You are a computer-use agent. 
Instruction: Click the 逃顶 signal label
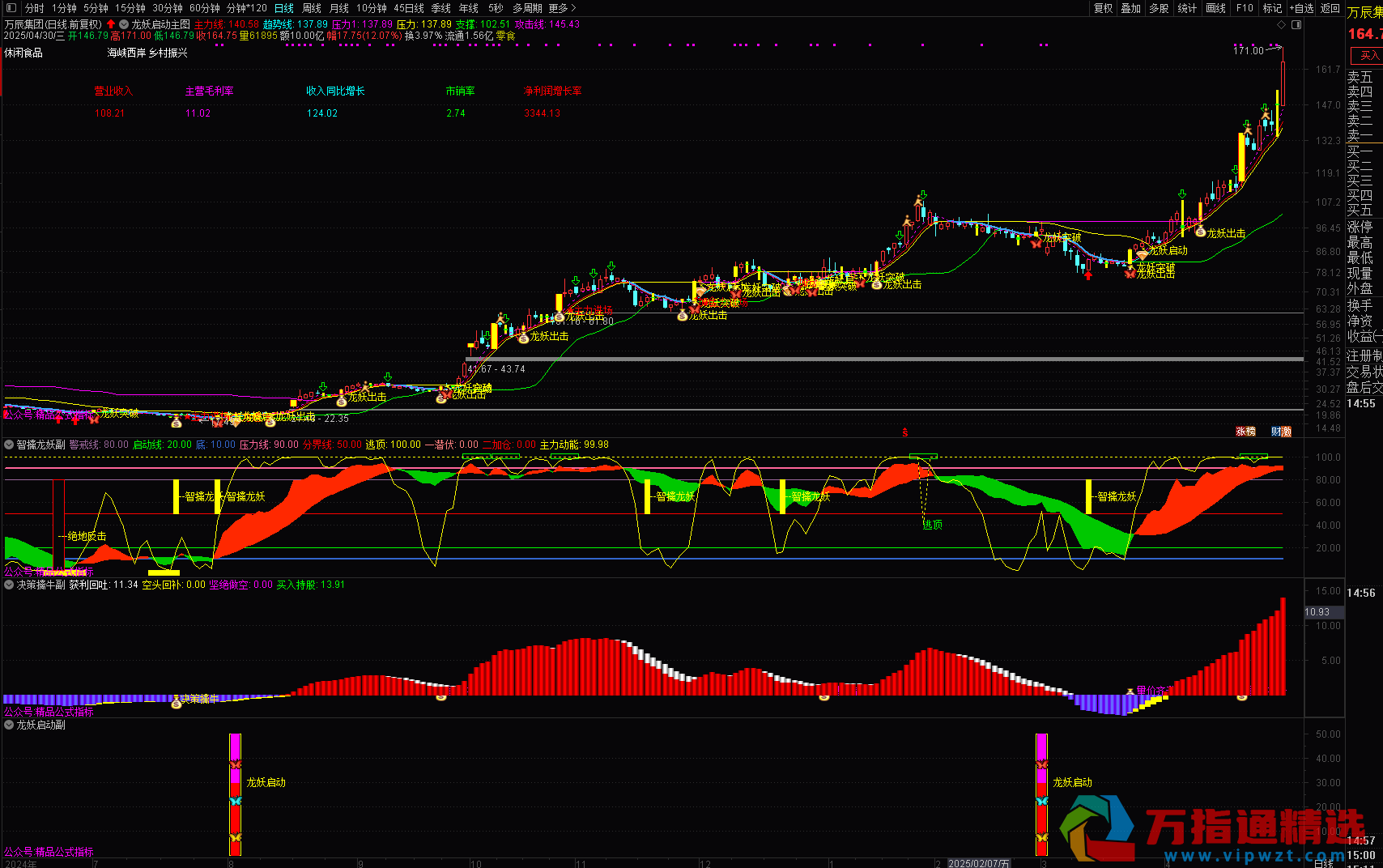click(x=933, y=525)
